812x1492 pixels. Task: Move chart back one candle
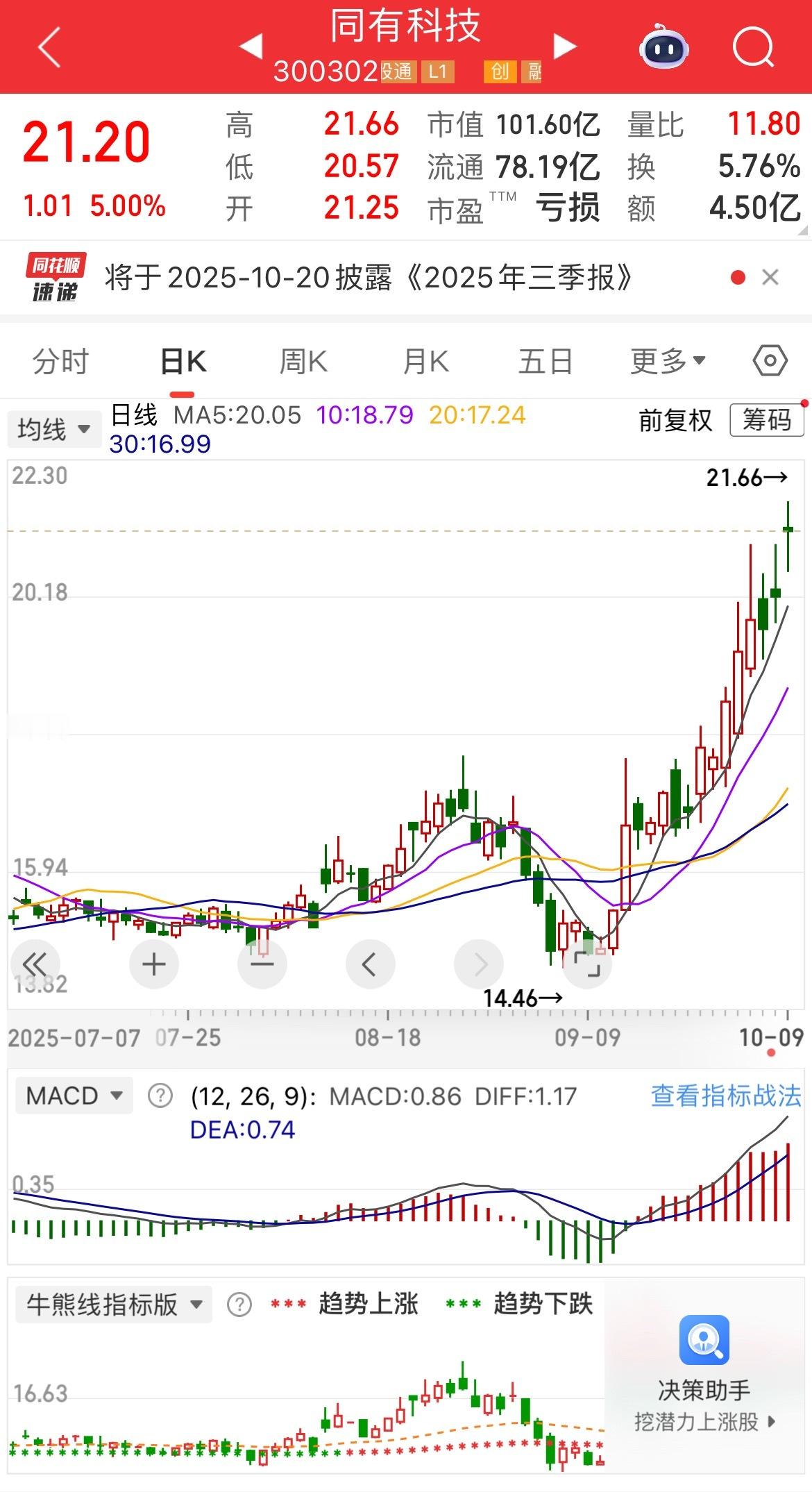(370, 964)
